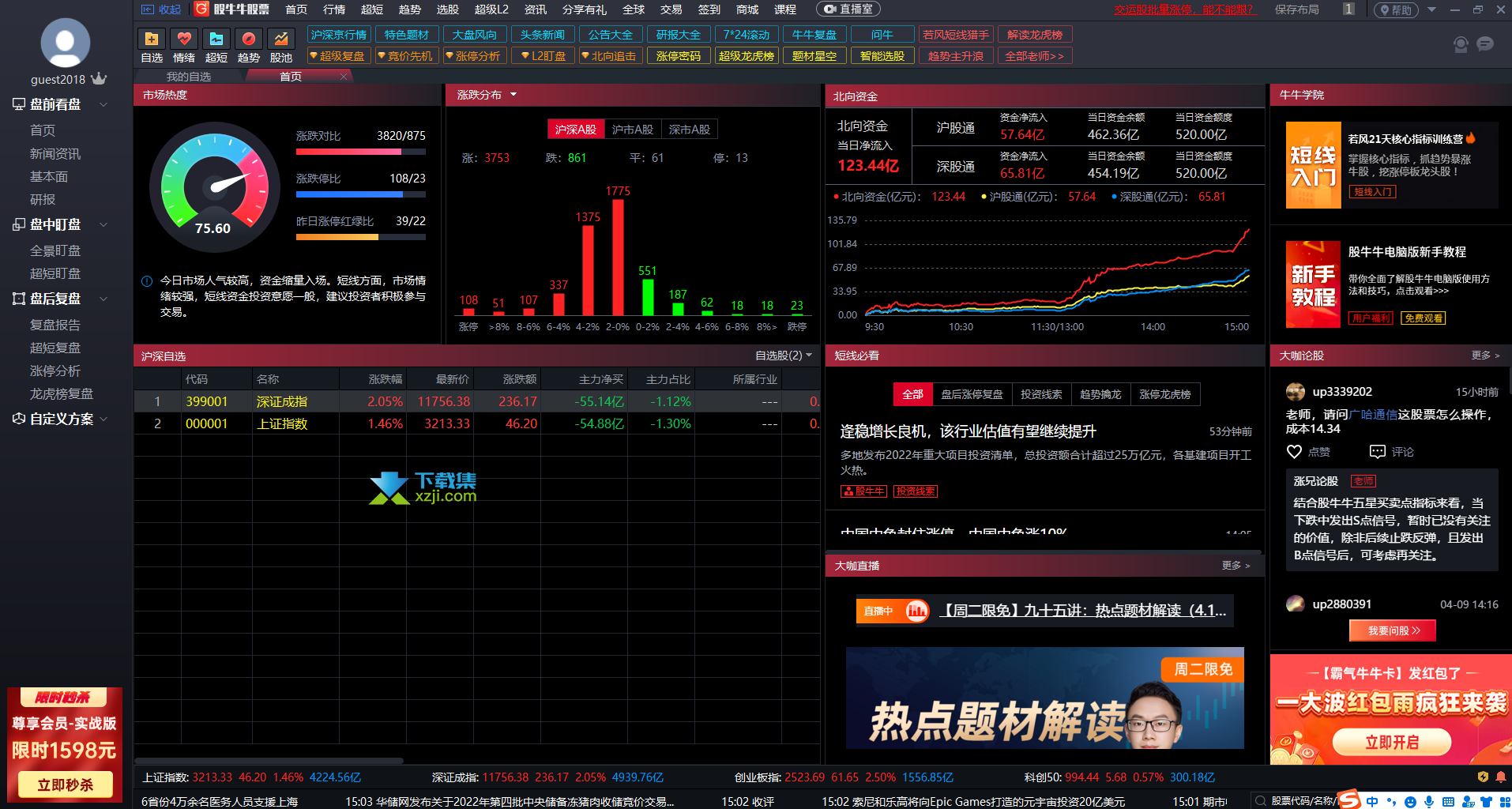Select the 盘后涨停复盘 filter
Screen dimensions: 1512x809
pos(972,394)
